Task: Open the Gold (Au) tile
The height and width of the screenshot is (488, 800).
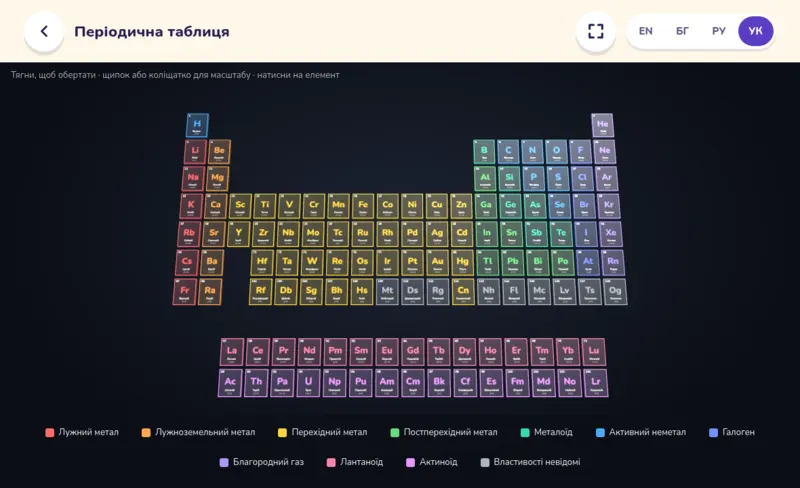Action: [x=438, y=262]
